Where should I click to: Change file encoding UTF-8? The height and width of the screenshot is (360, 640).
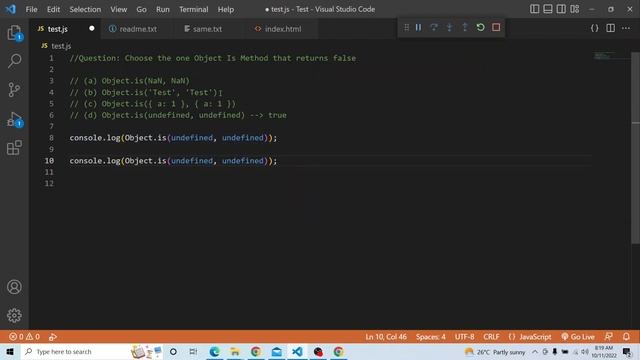(464, 337)
